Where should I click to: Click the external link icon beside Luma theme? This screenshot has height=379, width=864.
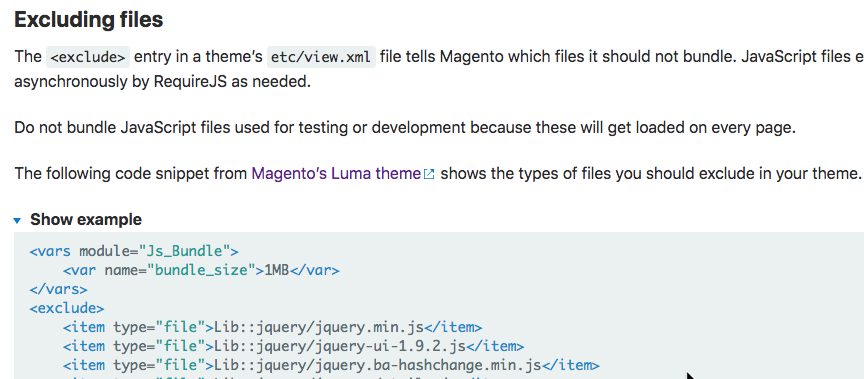click(429, 174)
